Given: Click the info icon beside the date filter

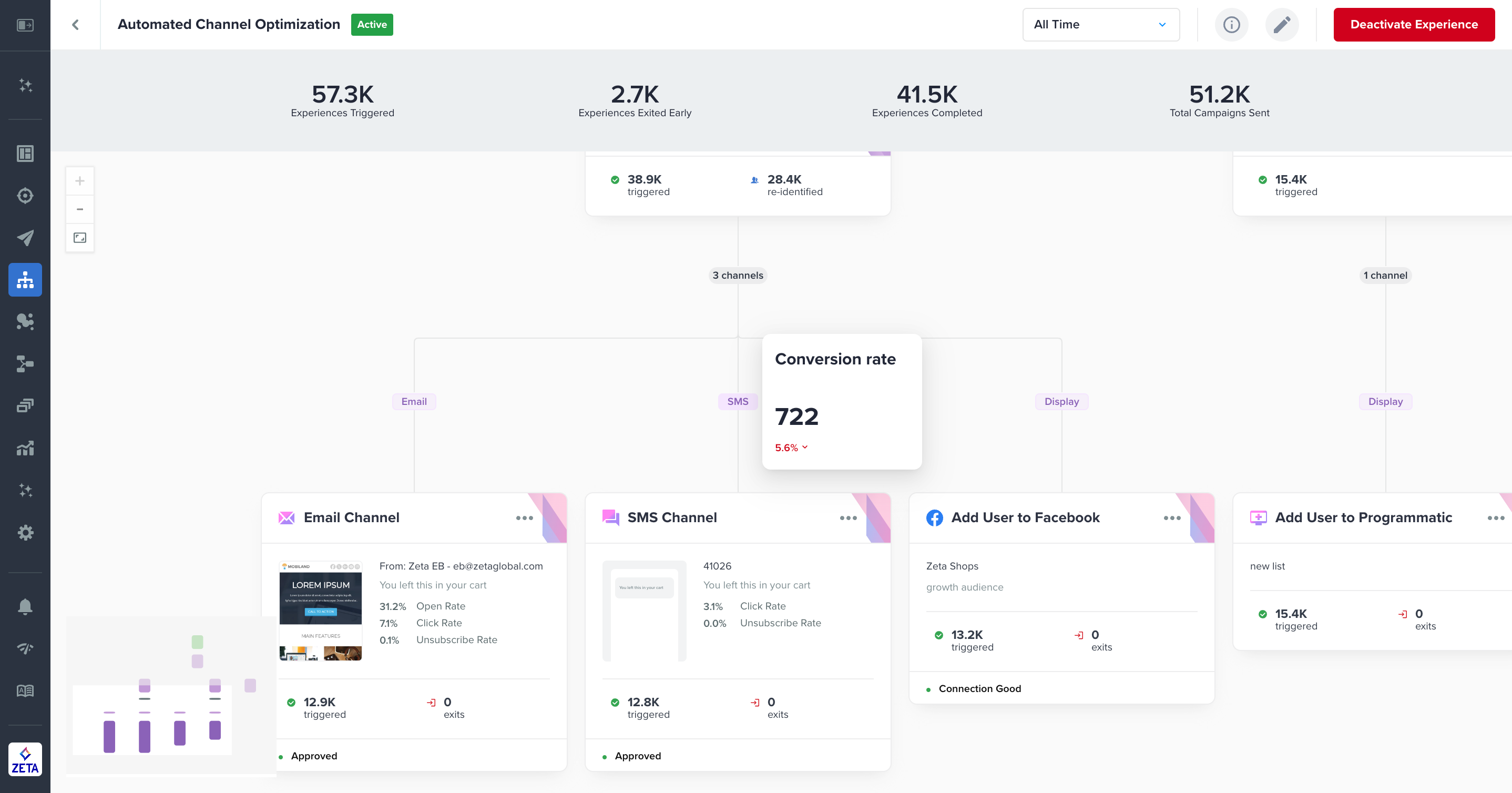Looking at the screenshot, I should coord(1231,25).
